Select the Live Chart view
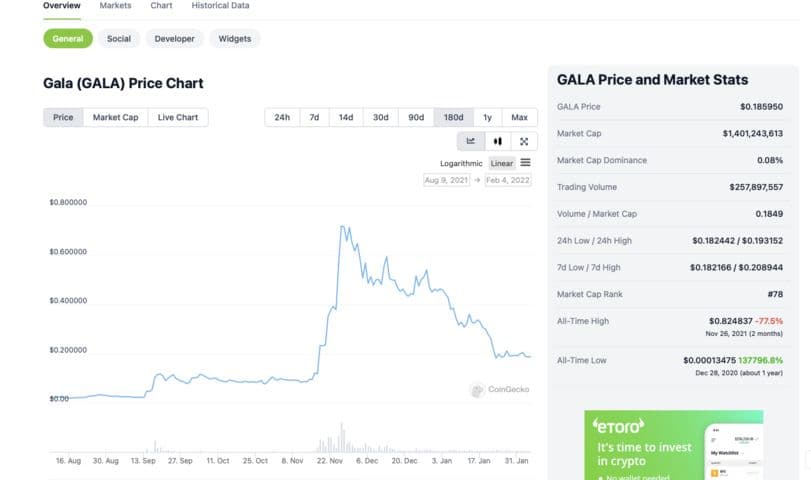This screenshot has width=811, height=480. (178, 117)
